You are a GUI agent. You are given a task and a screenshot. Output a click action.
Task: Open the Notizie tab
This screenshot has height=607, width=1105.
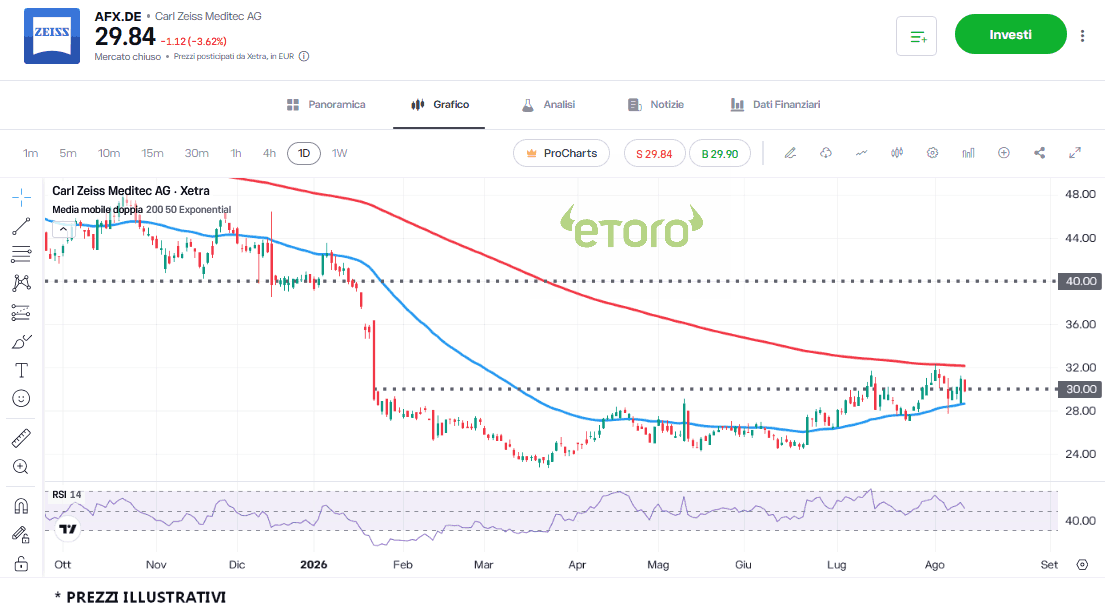656,104
